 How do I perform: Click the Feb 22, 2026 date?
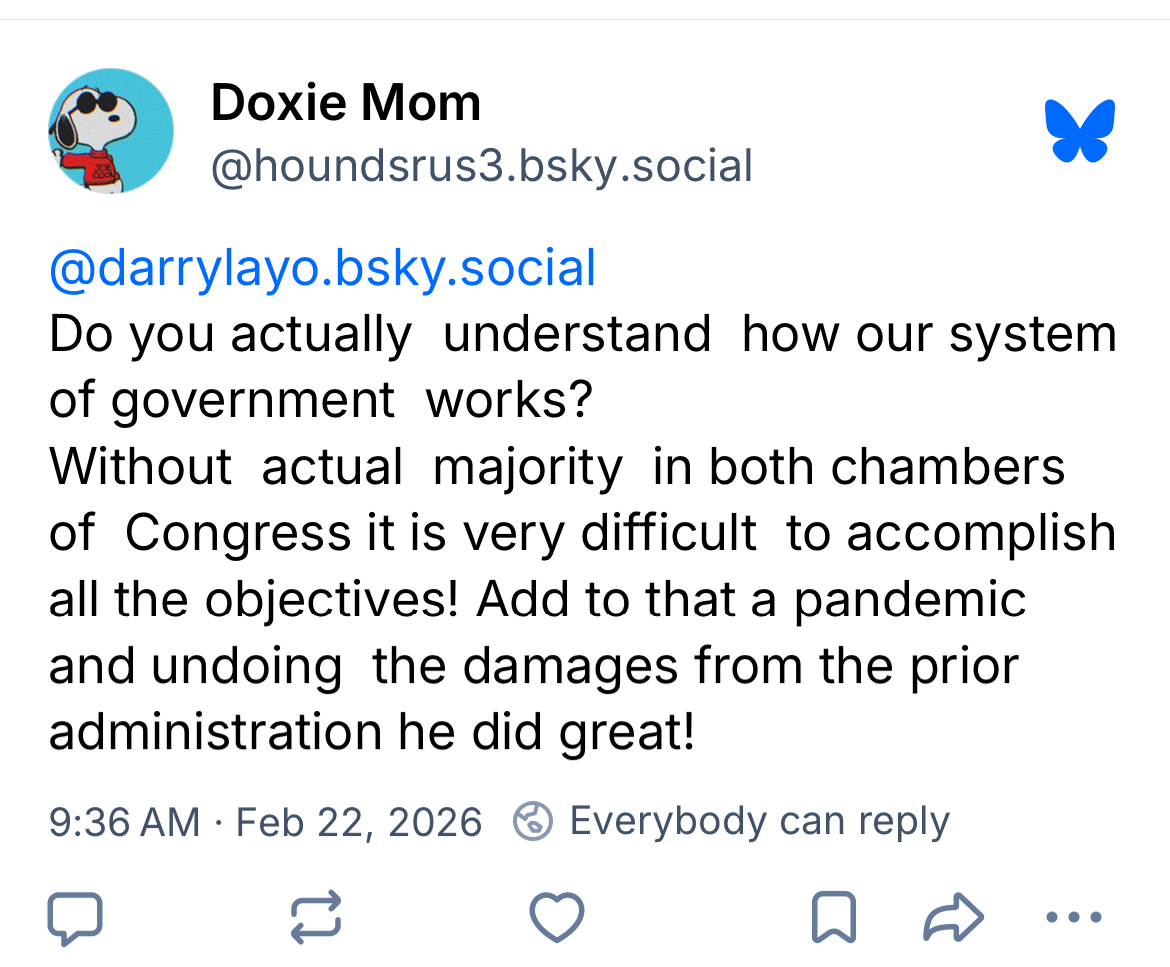359,822
